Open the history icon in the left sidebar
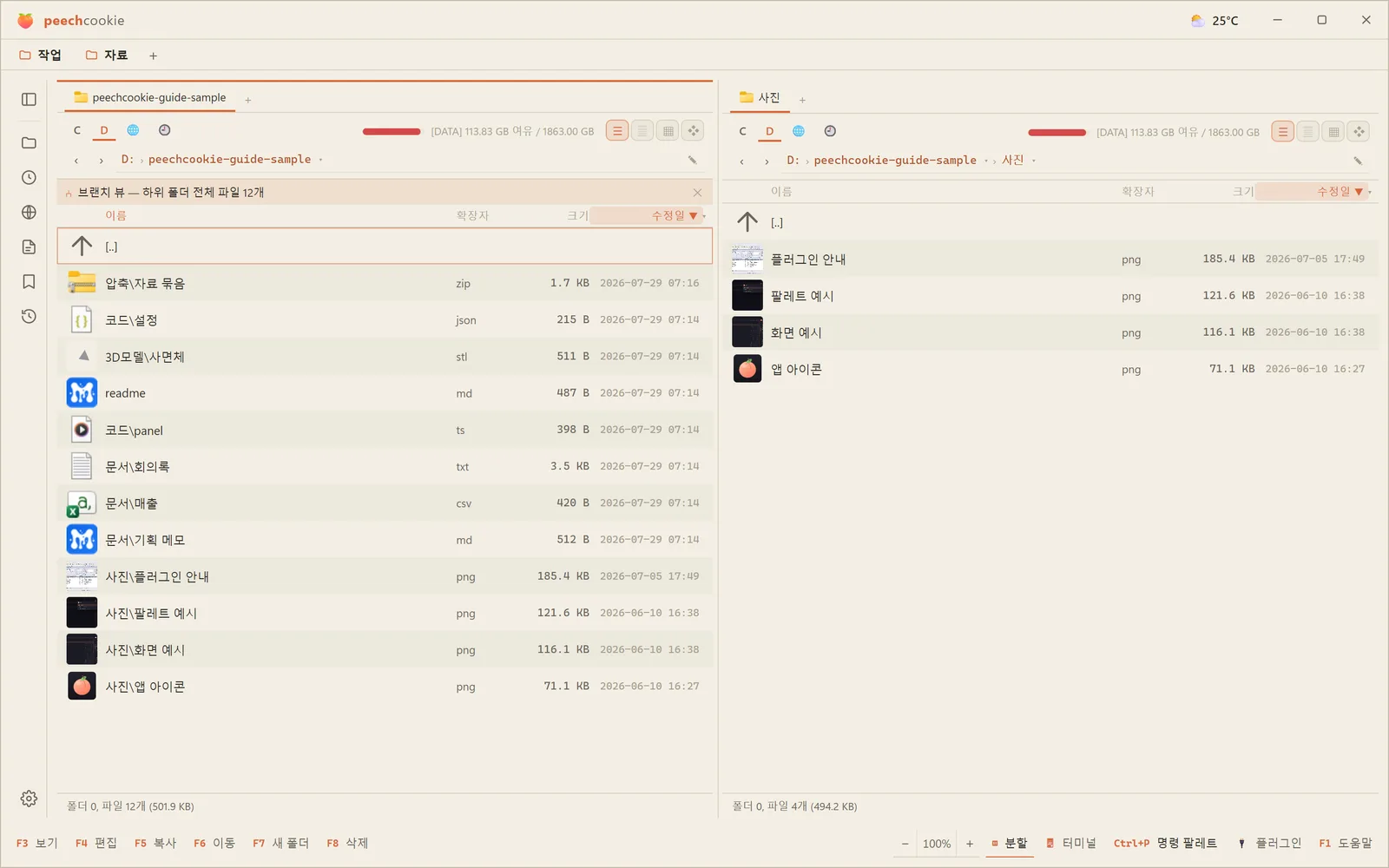The width and height of the screenshot is (1389, 868). click(x=29, y=316)
